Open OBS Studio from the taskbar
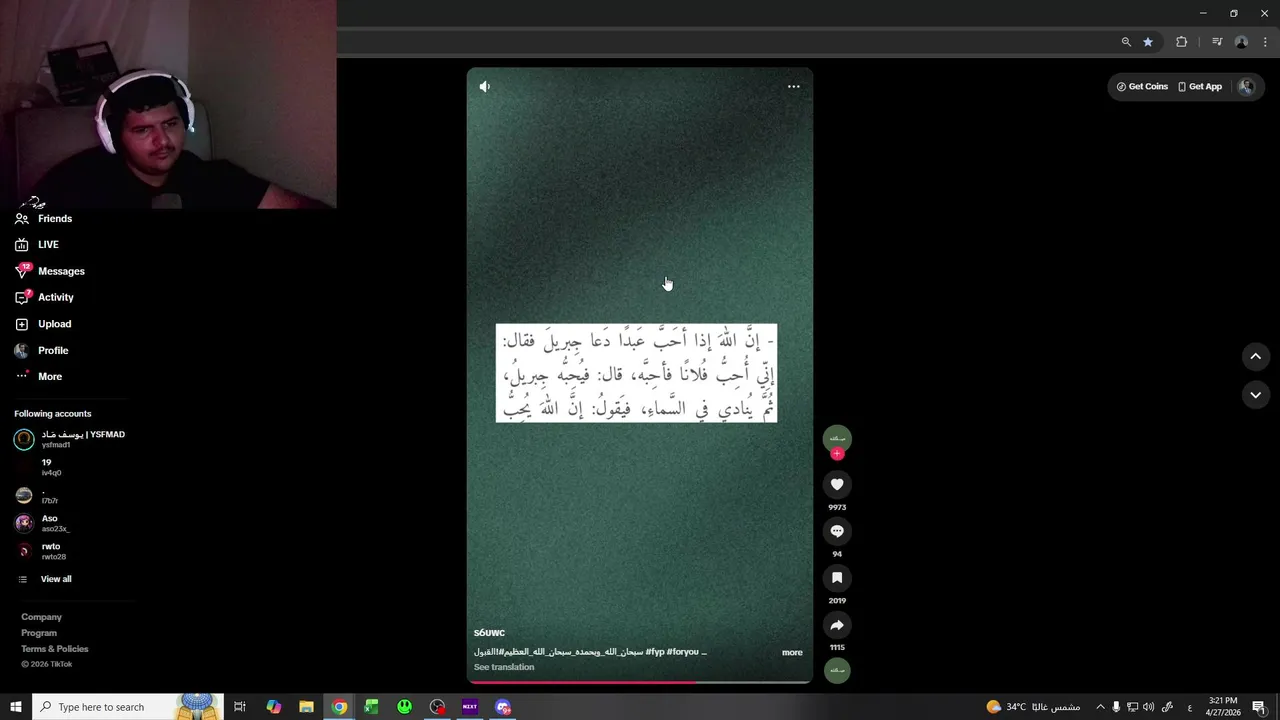This screenshot has width=1280, height=720. [438, 707]
